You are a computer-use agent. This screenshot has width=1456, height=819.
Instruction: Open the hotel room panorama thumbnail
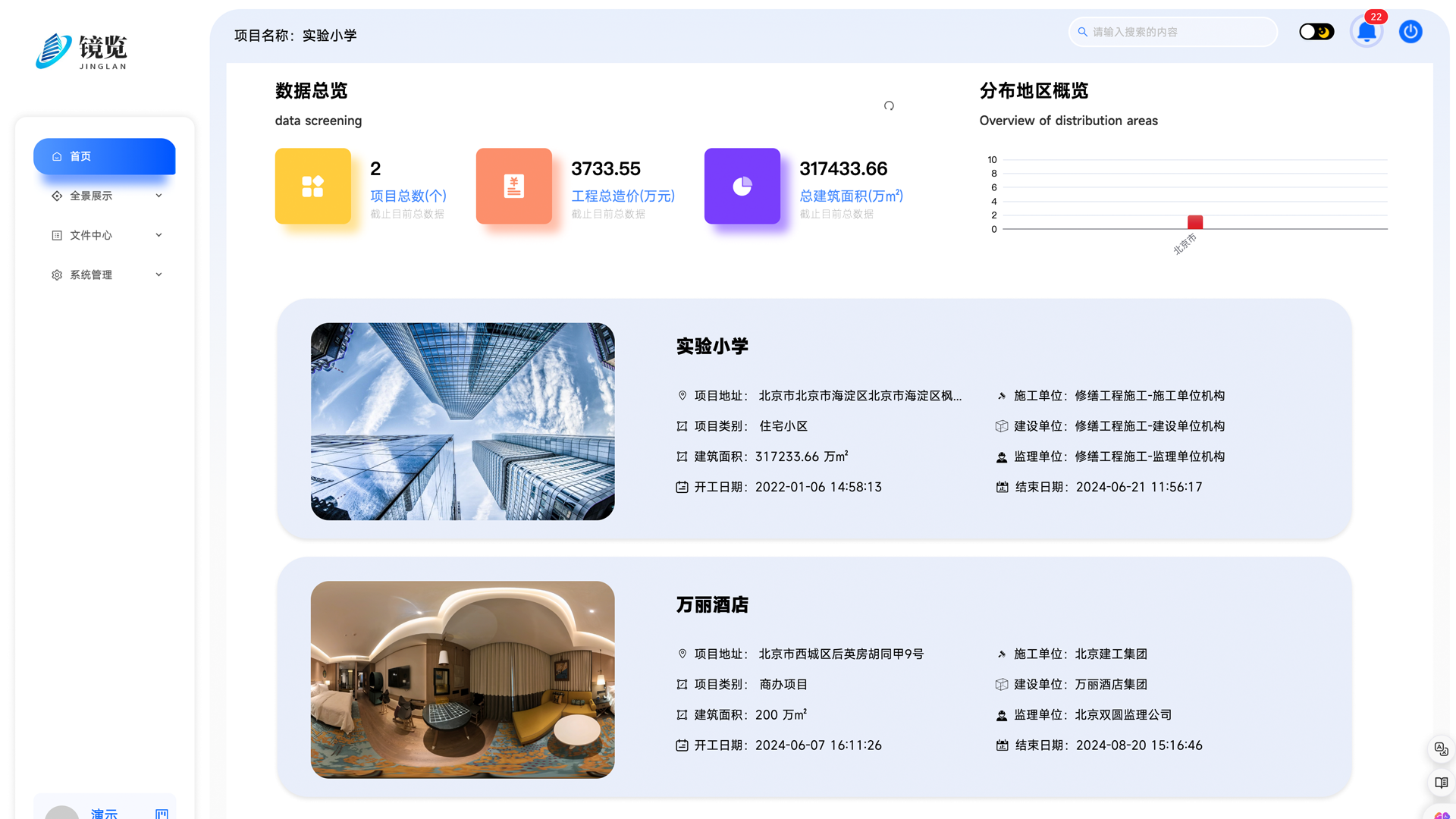[463, 679]
